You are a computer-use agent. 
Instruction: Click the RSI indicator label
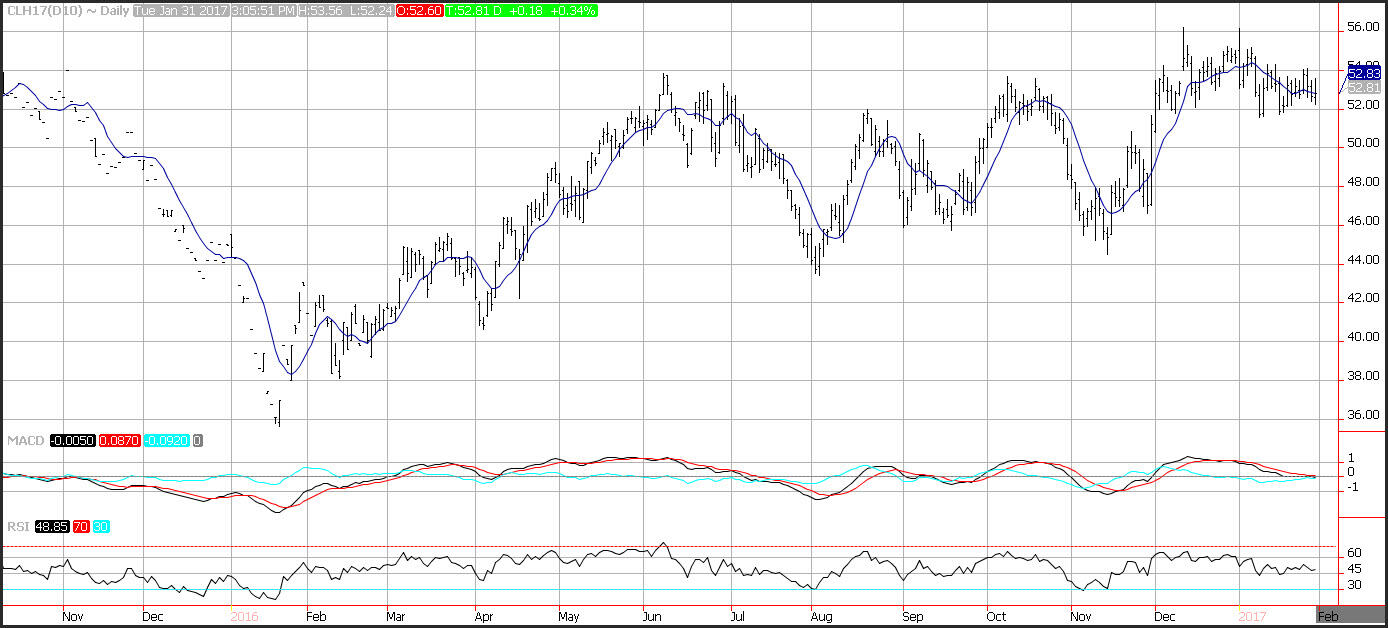point(17,527)
